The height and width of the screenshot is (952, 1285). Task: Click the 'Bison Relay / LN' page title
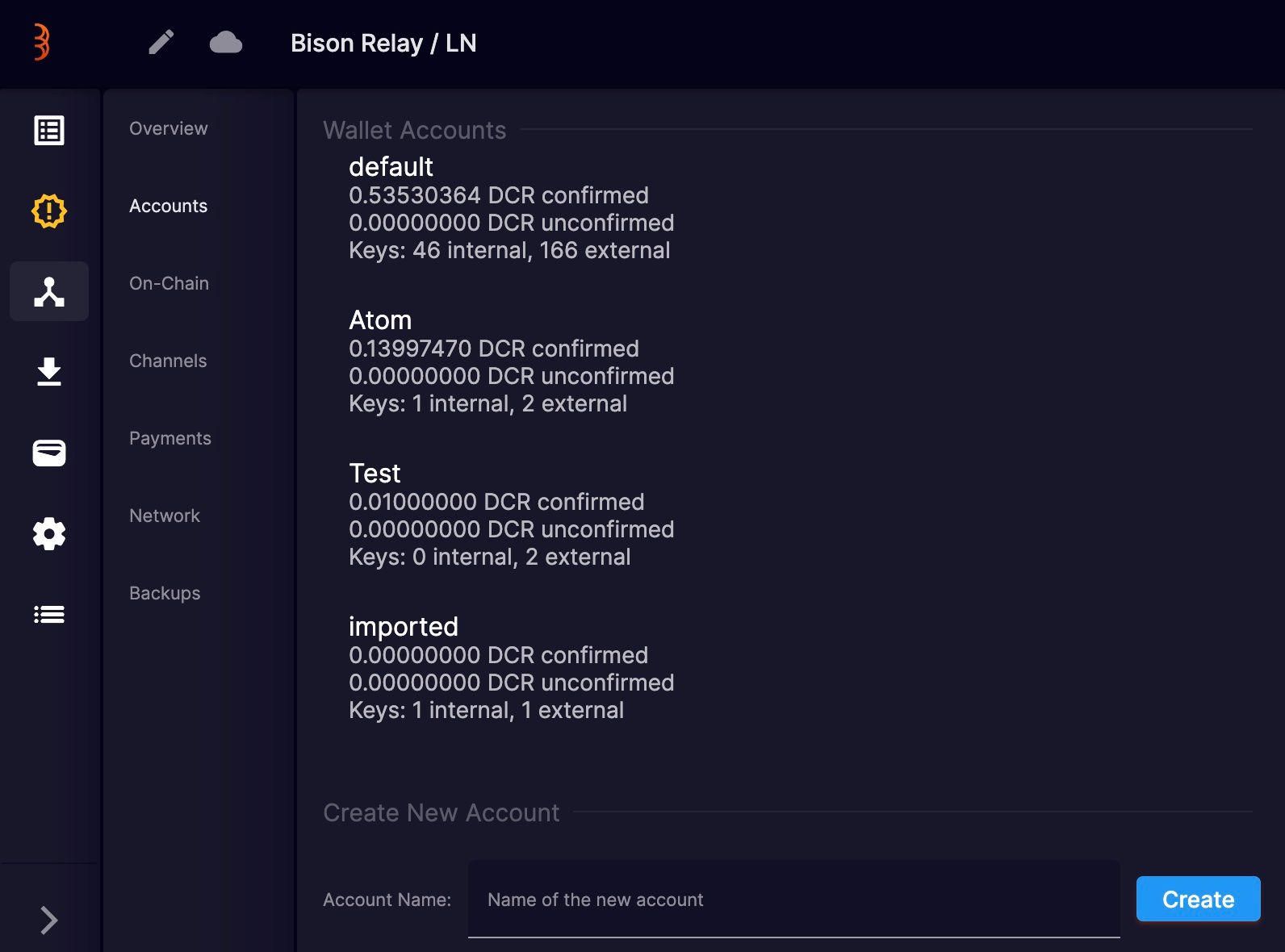point(383,43)
